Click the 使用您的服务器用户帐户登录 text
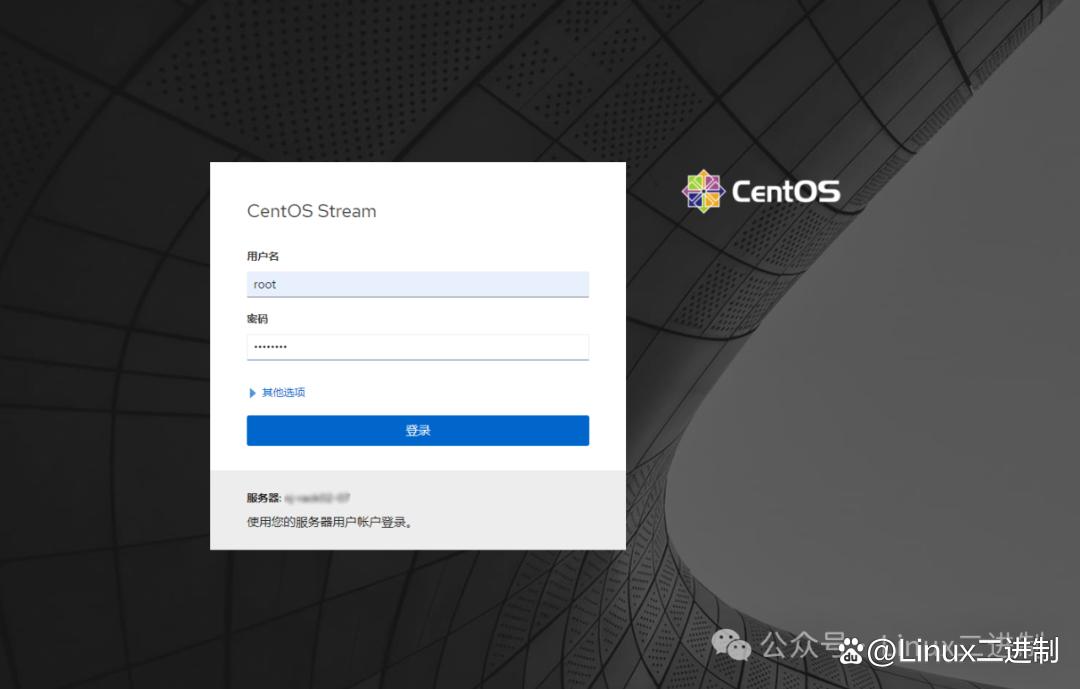 pyautogui.click(x=330, y=522)
